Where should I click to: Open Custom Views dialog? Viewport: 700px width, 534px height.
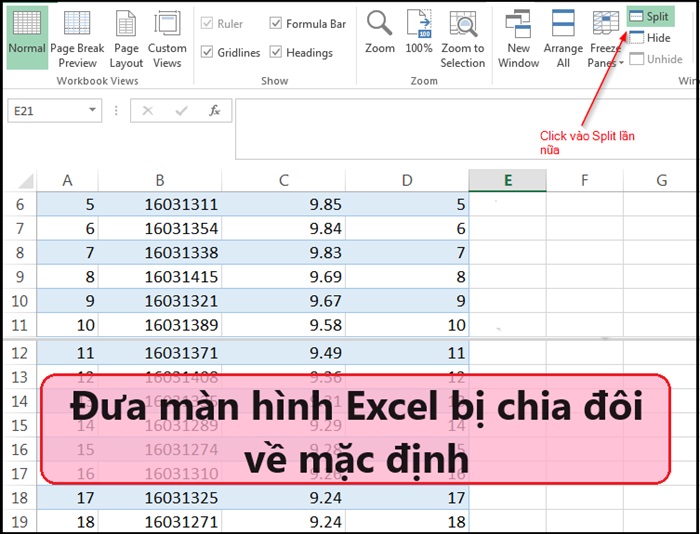tap(167, 39)
